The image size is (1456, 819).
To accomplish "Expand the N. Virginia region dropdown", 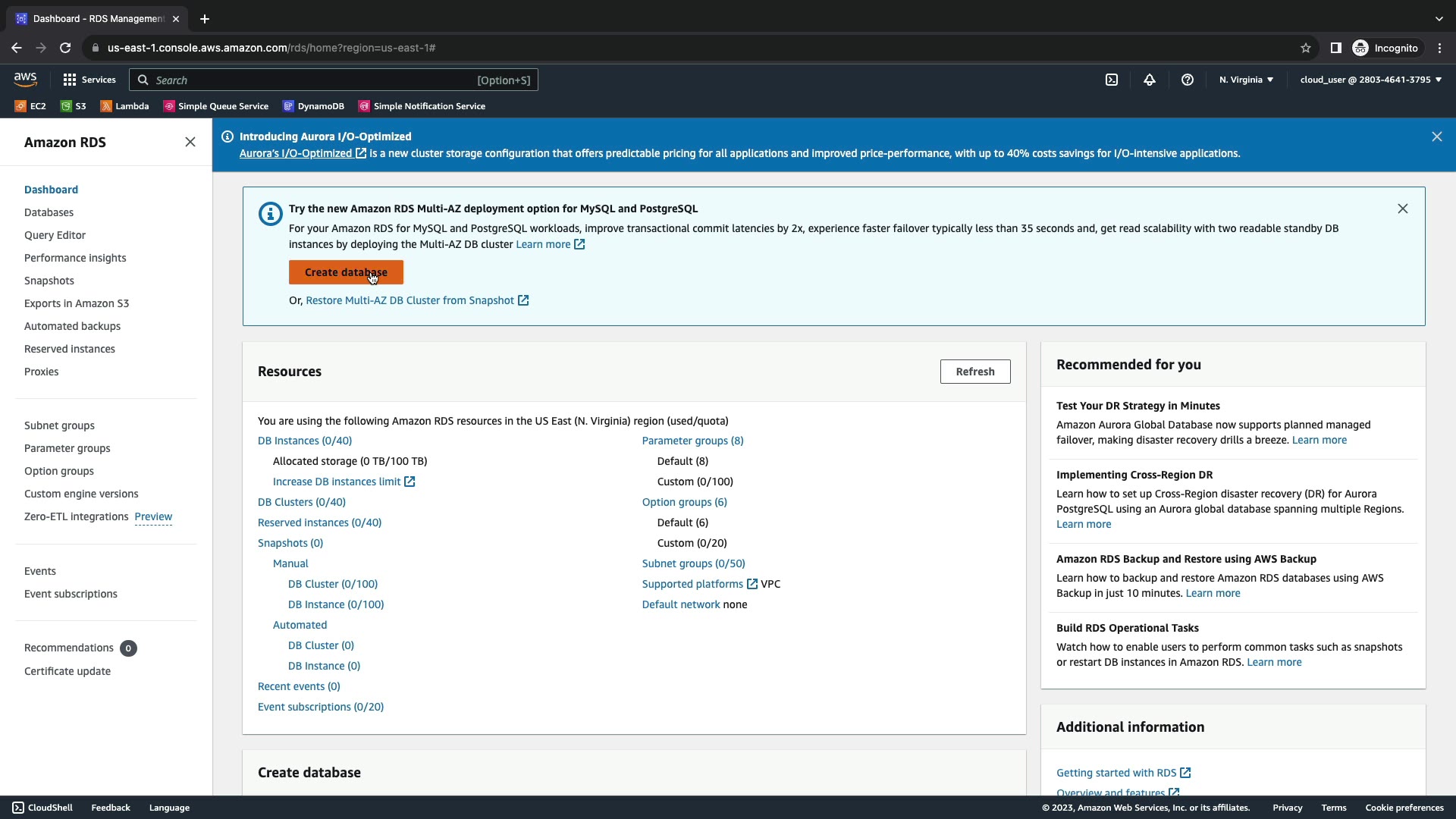I will coord(1246,80).
